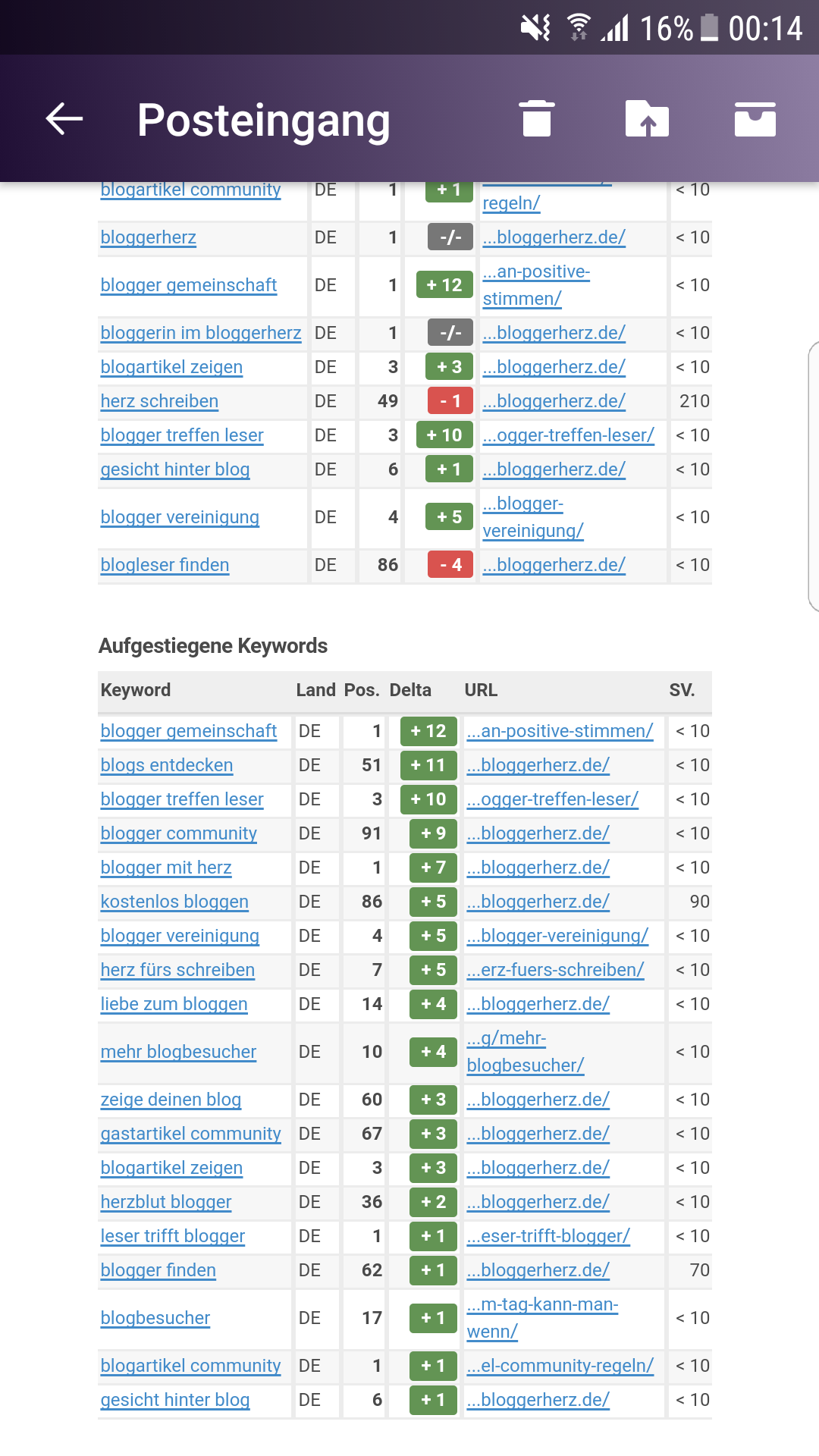Tap the back arrow in header
The height and width of the screenshot is (1456, 819).
64,119
